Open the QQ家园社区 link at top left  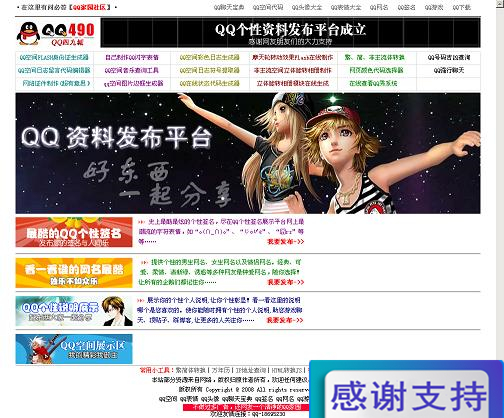tap(89, 7)
